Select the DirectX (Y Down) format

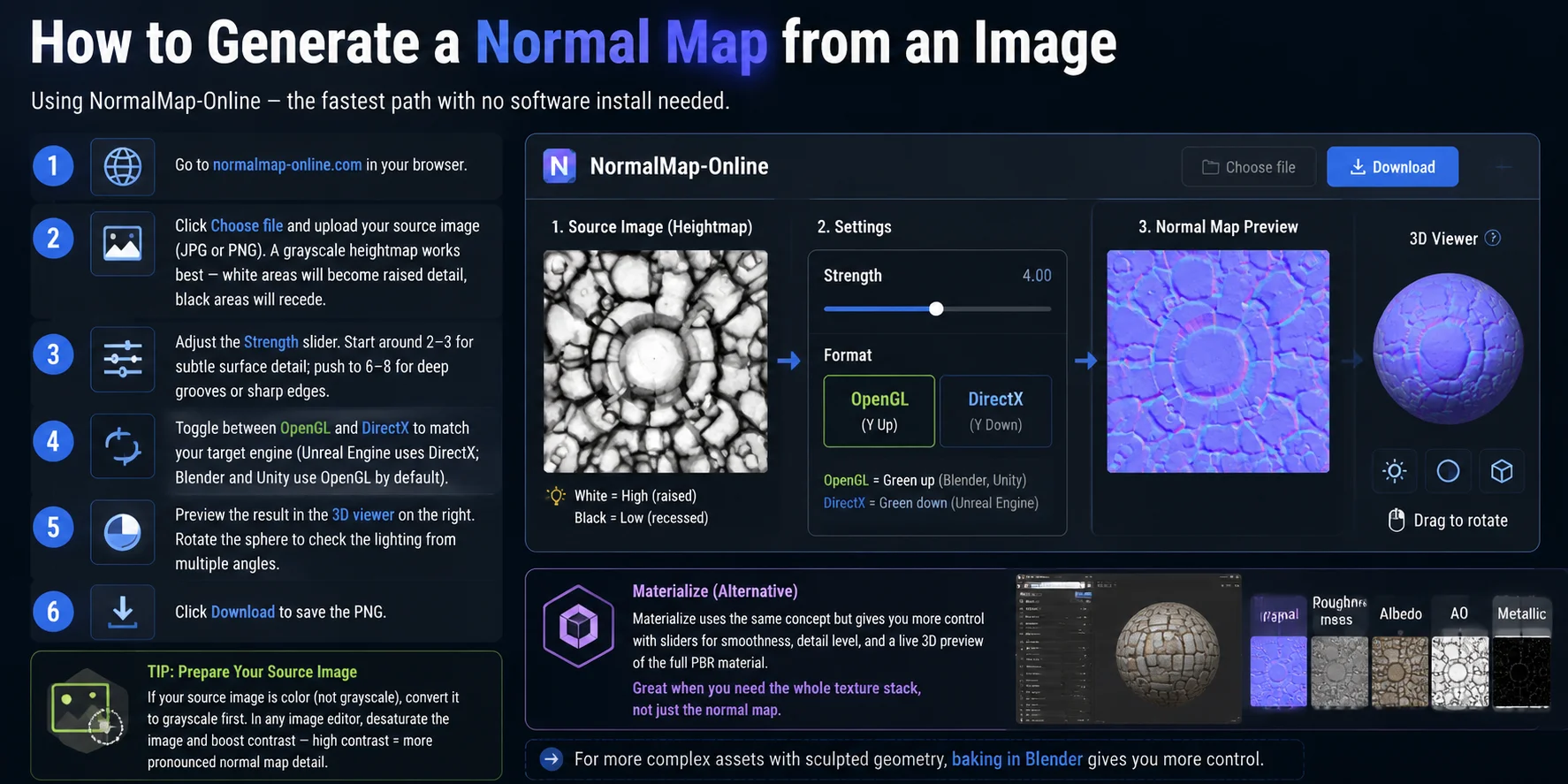[995, 411]
